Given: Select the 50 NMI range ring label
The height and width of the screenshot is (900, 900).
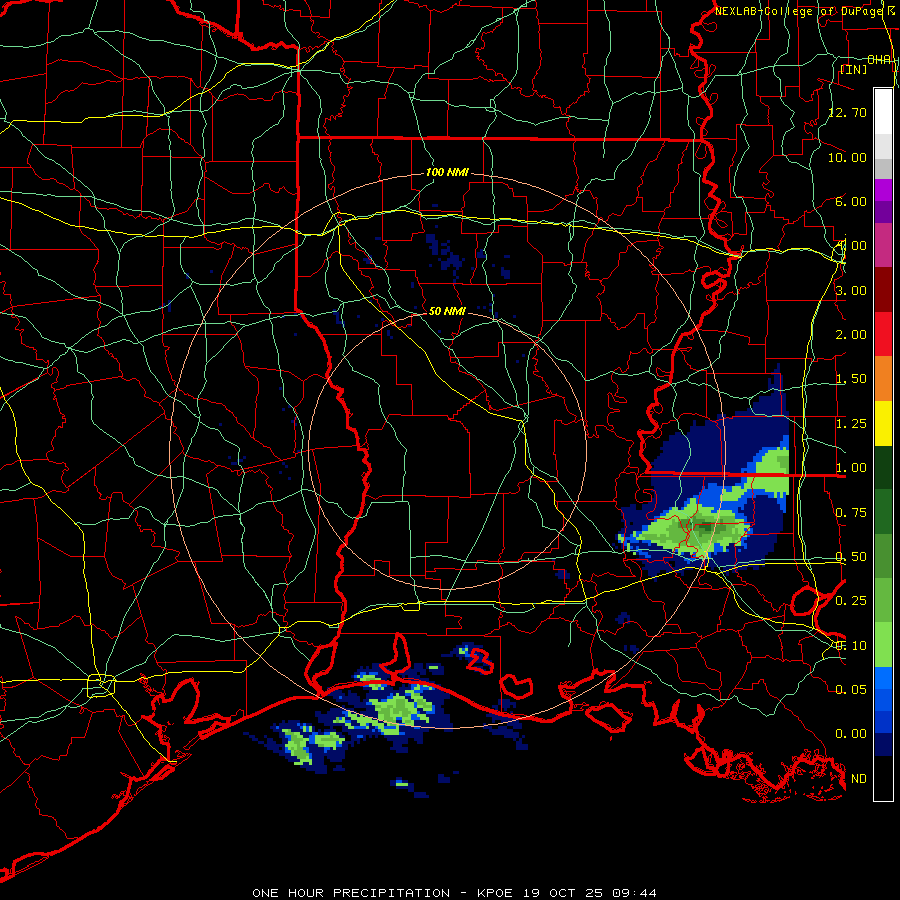Looking at the screenshot, I should click(447, 311).
